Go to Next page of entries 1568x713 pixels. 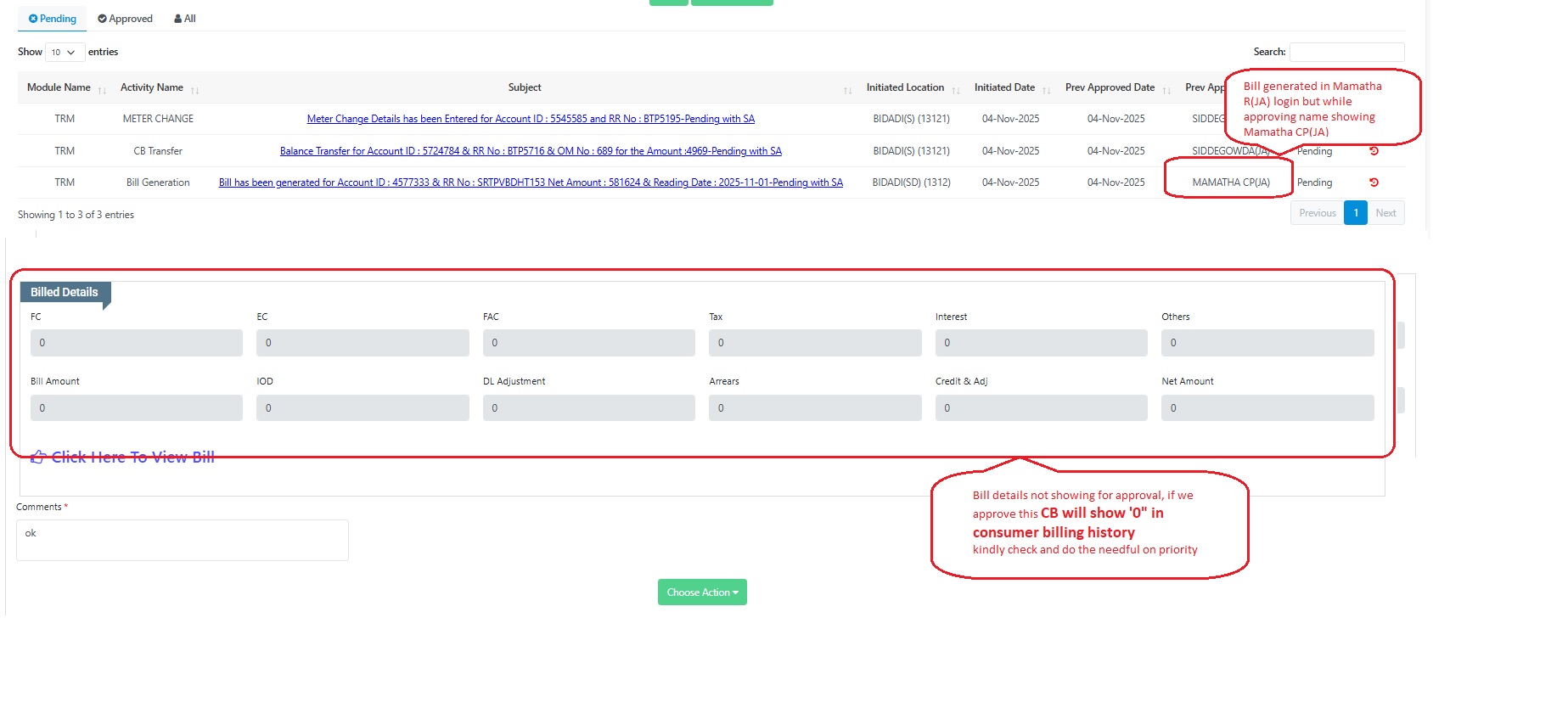click(1385, 213)
